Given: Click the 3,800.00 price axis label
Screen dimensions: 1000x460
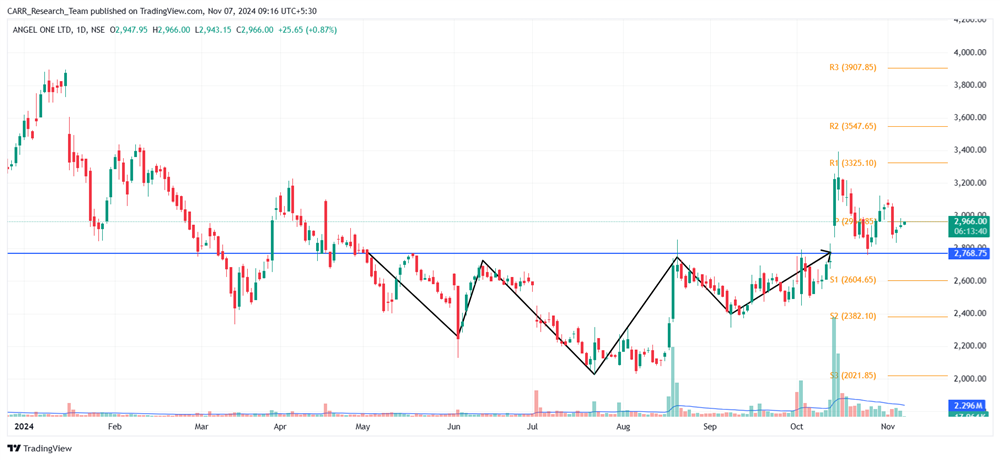Looking at the screenshot, I should click(x=970, y=85).
